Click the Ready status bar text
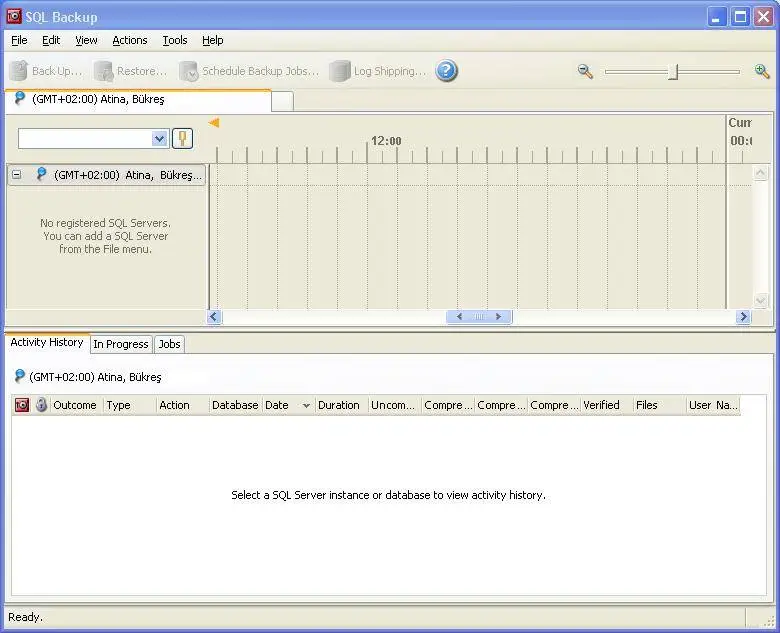Viewport: 780px width, 633px height. point(25,618)
